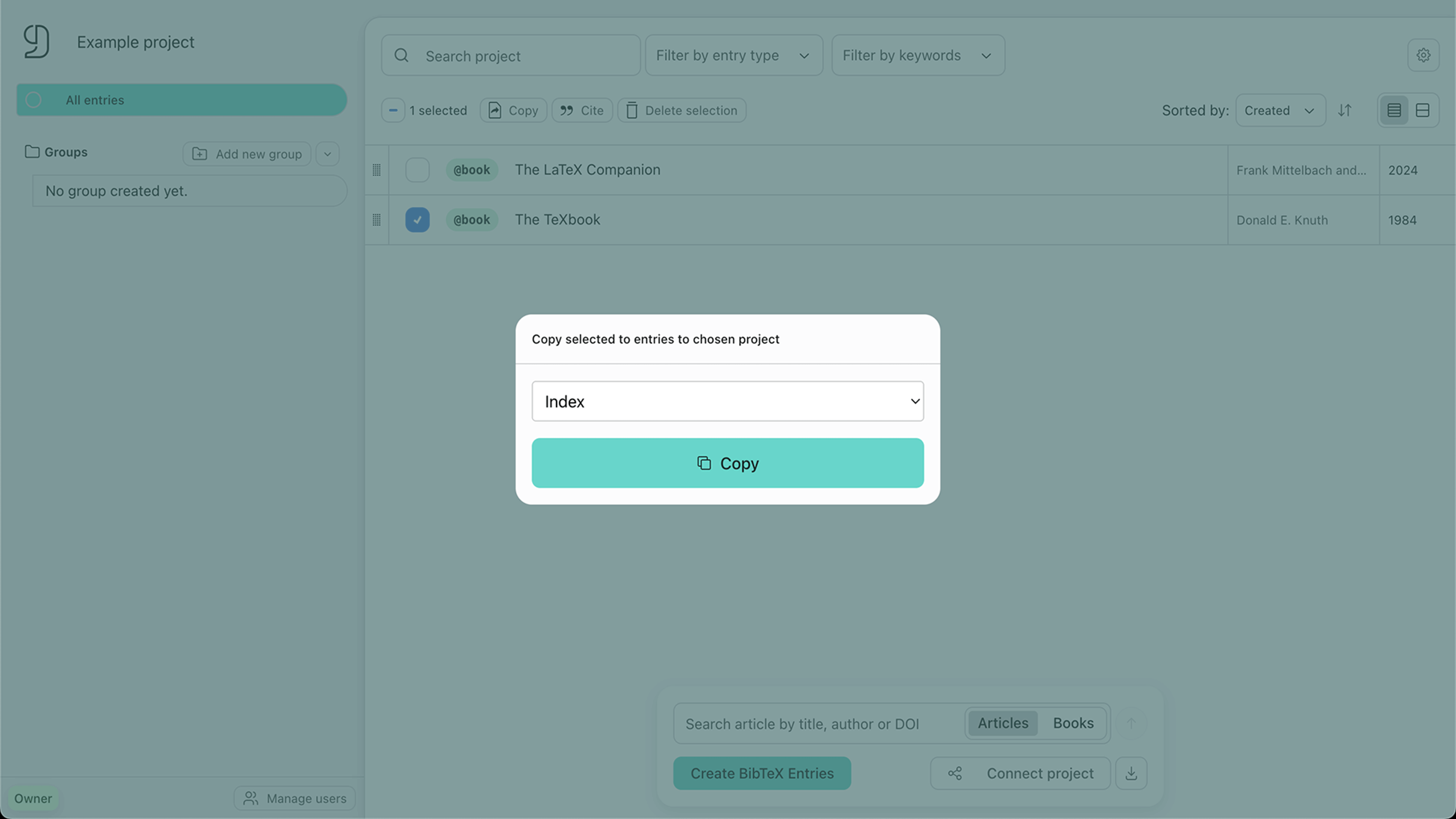Switch to the Books tab
The image size is (1456, 819).
1073,723
